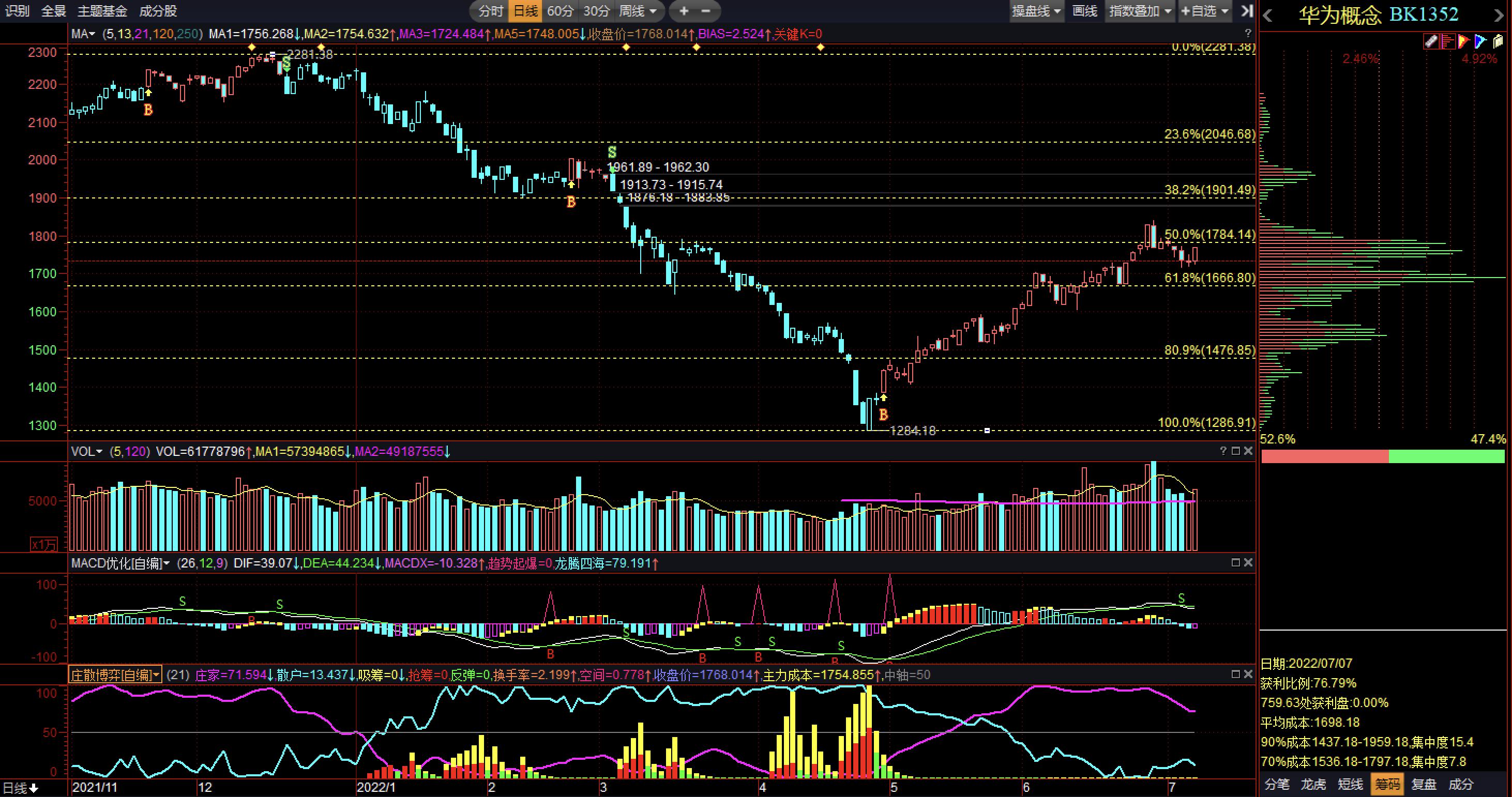Screen dimensions: 1512x797
Task: Click the zoom-out minus button
Action: click(x=706, y=10)
